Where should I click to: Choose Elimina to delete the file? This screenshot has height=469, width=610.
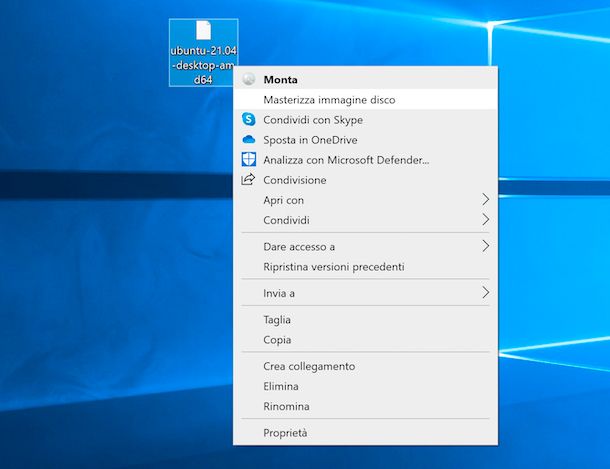tap(365, 387)
